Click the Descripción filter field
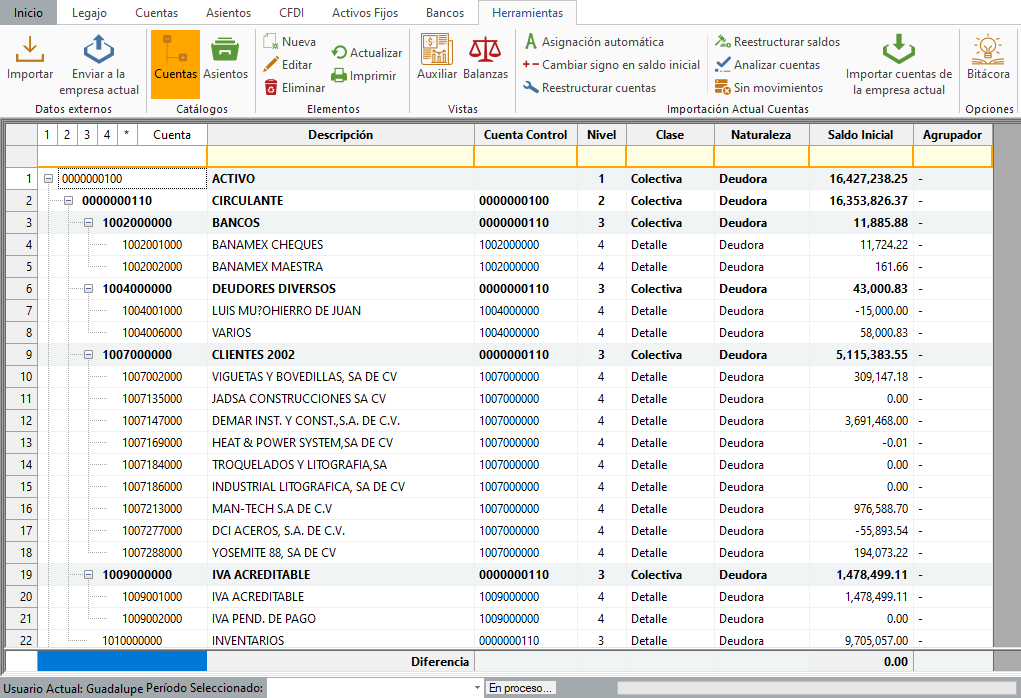This screenshot has width=1021, height=698. point(340,156)
